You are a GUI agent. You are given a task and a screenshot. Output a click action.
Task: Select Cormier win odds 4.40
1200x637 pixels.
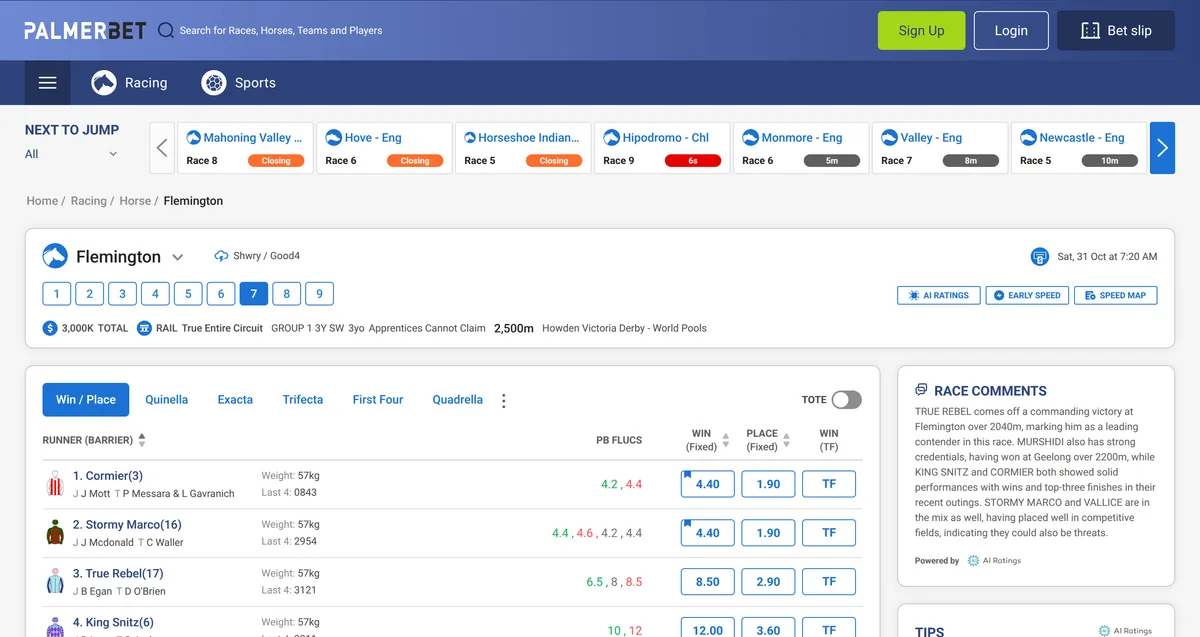708,484
